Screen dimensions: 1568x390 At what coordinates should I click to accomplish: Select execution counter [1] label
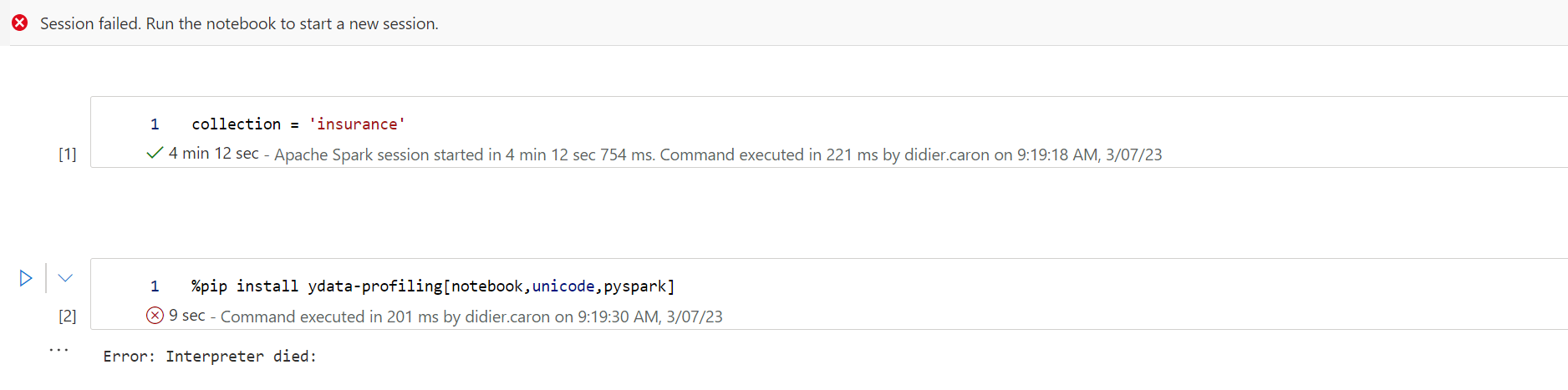click(68, 154)
